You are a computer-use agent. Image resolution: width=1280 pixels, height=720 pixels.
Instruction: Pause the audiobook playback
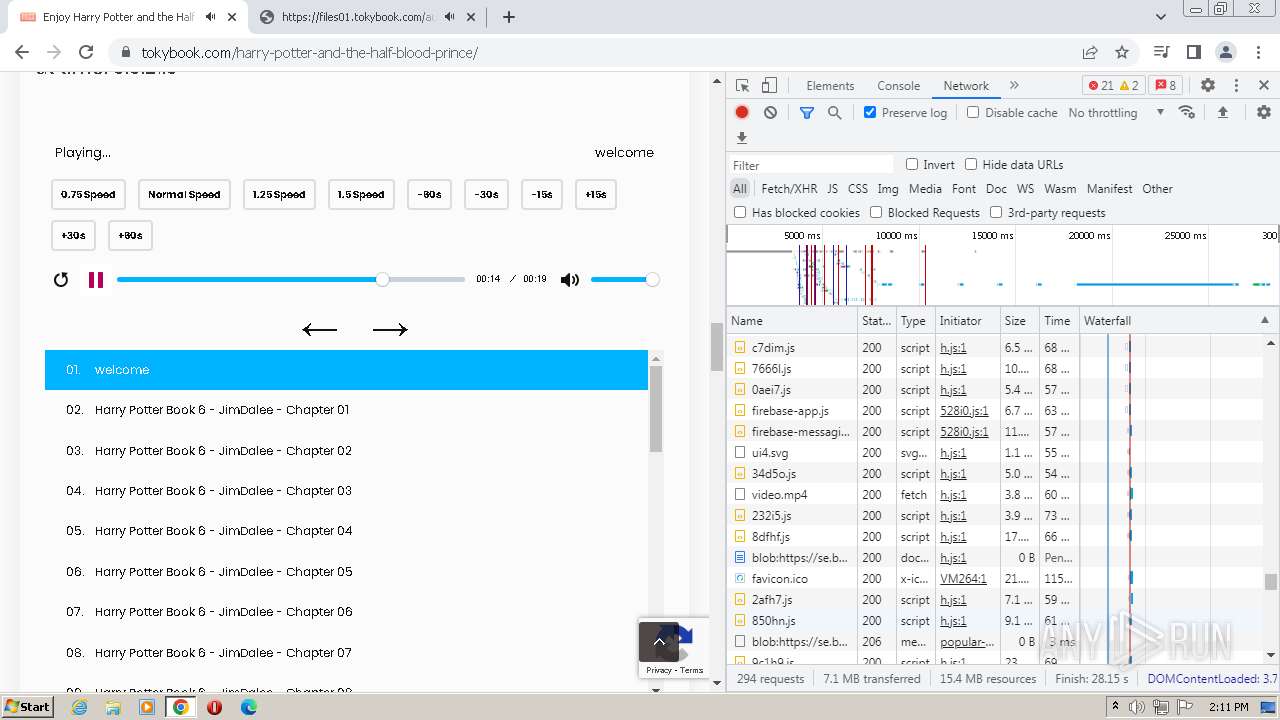[x=96, y=280]
